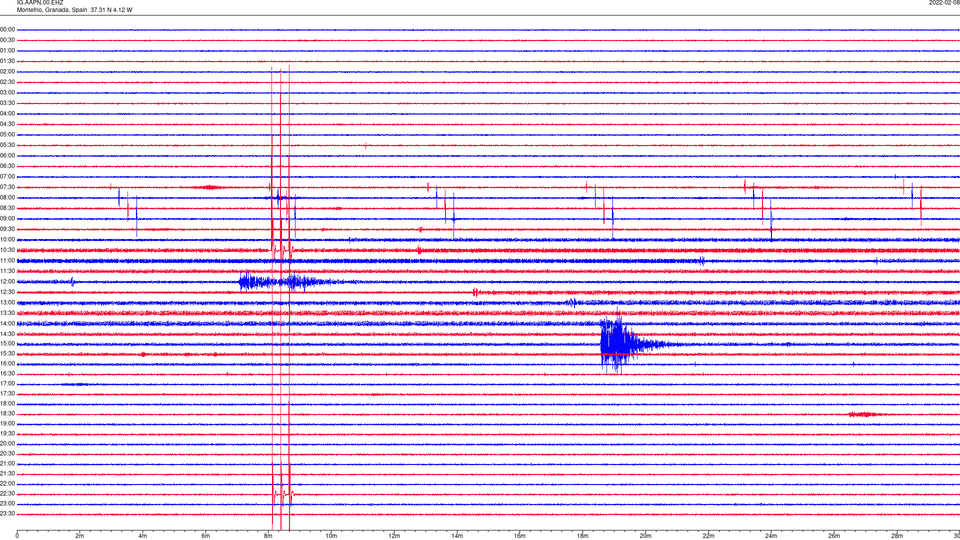960x540 pixels.
Task: Select the 14:30 trace time label
Action: 7,334
